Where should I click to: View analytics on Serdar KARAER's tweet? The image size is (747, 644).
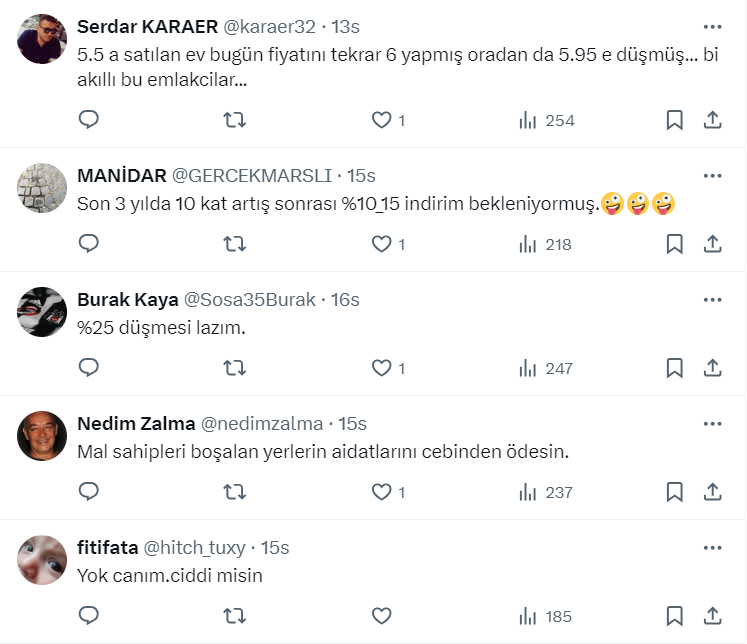tap(547, 120)
